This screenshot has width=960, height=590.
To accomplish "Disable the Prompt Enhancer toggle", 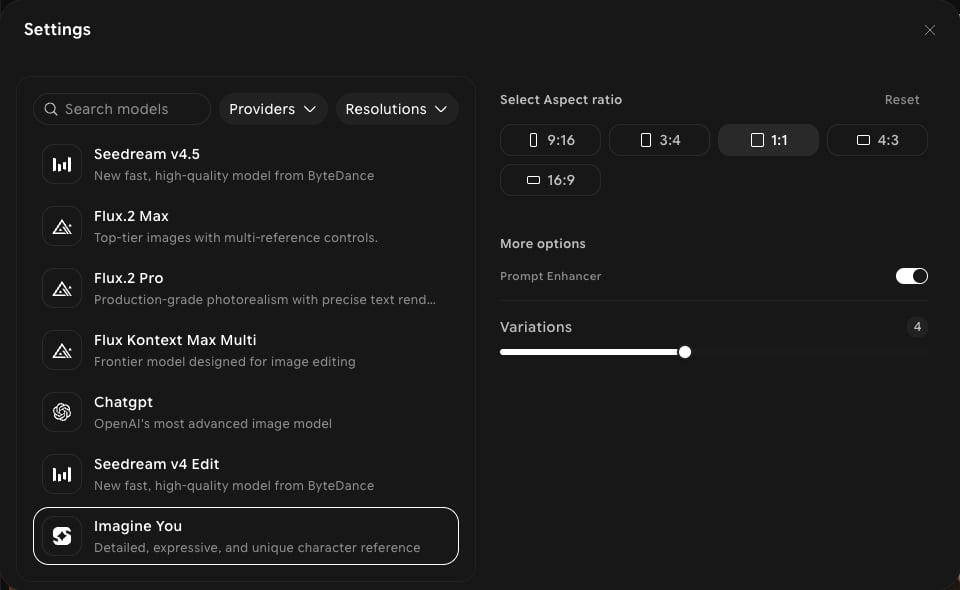I will click(912, 276).
